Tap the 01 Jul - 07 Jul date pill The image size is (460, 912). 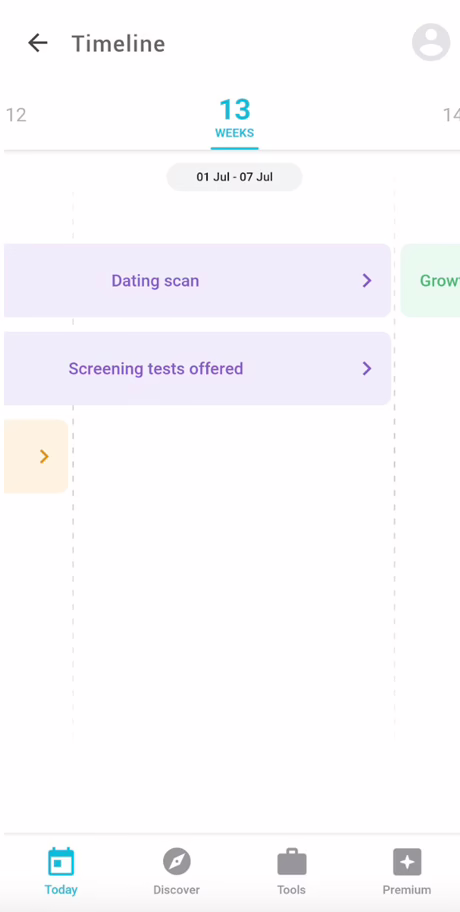(234, 177)
